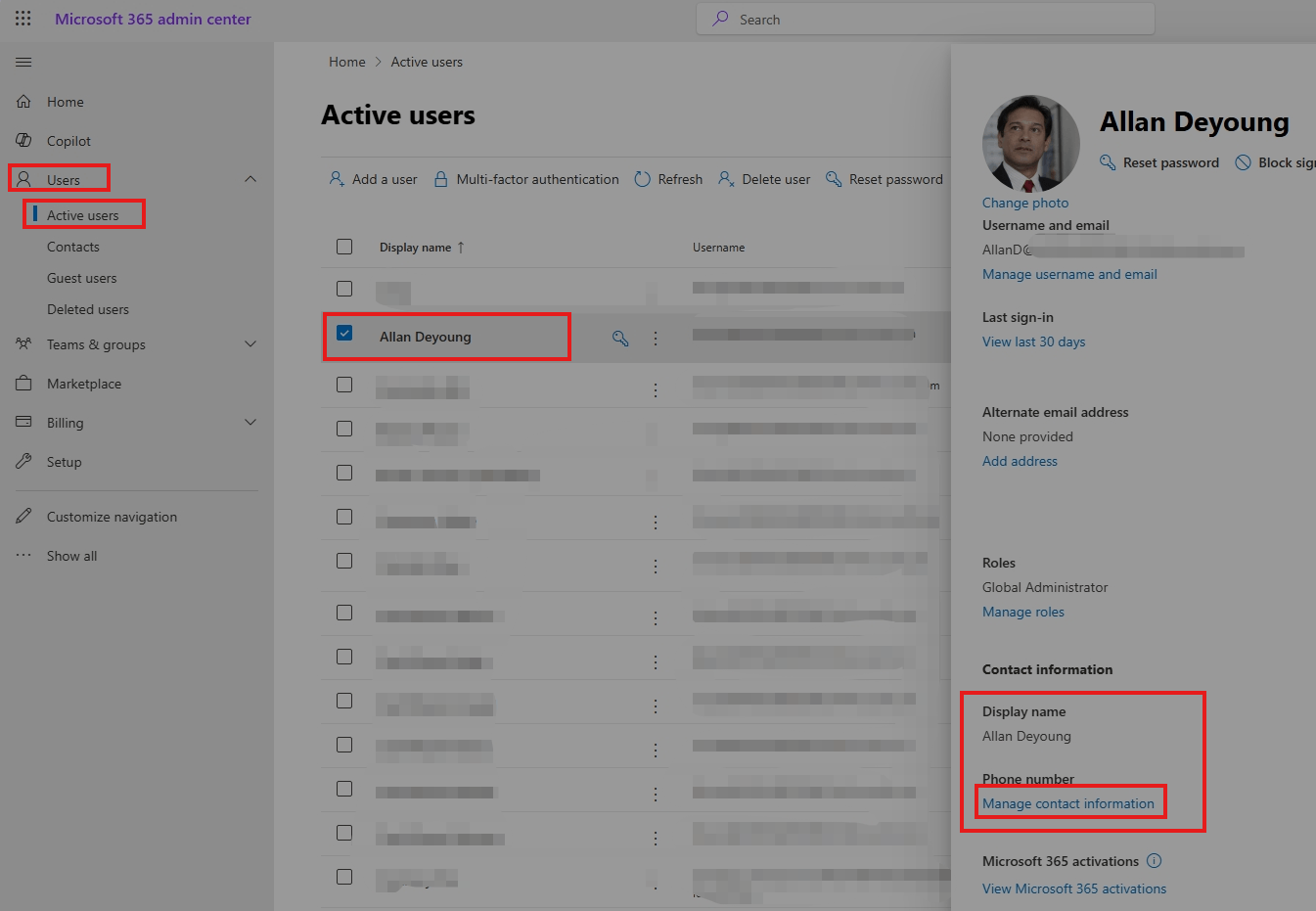Select the checkbox next to Allan Deyoung
The width and height of the screenshot is (1316, 911).
(344, 332)
